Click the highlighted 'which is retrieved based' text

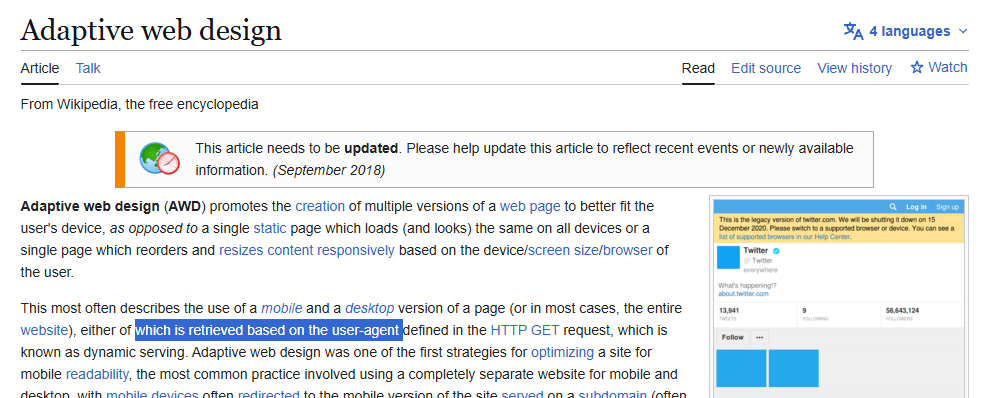[x=269, y=330]
